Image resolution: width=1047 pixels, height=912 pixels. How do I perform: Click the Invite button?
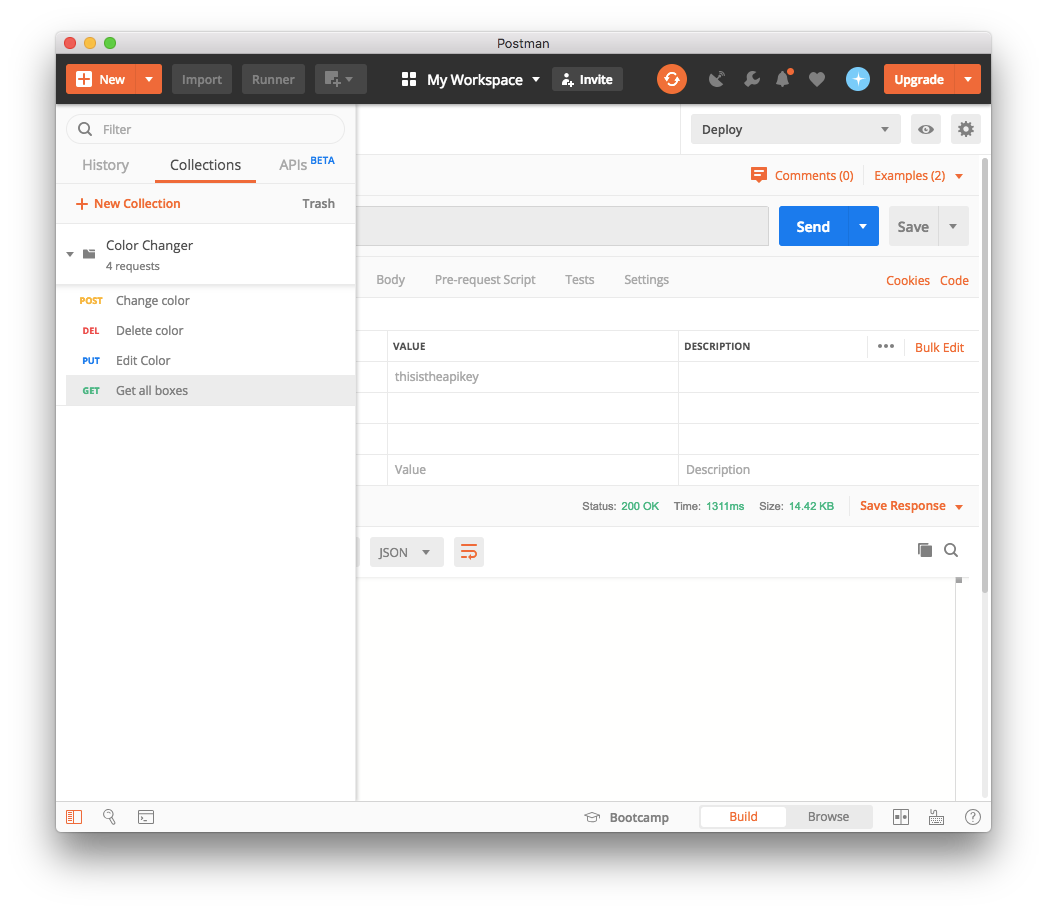(587, 79)
